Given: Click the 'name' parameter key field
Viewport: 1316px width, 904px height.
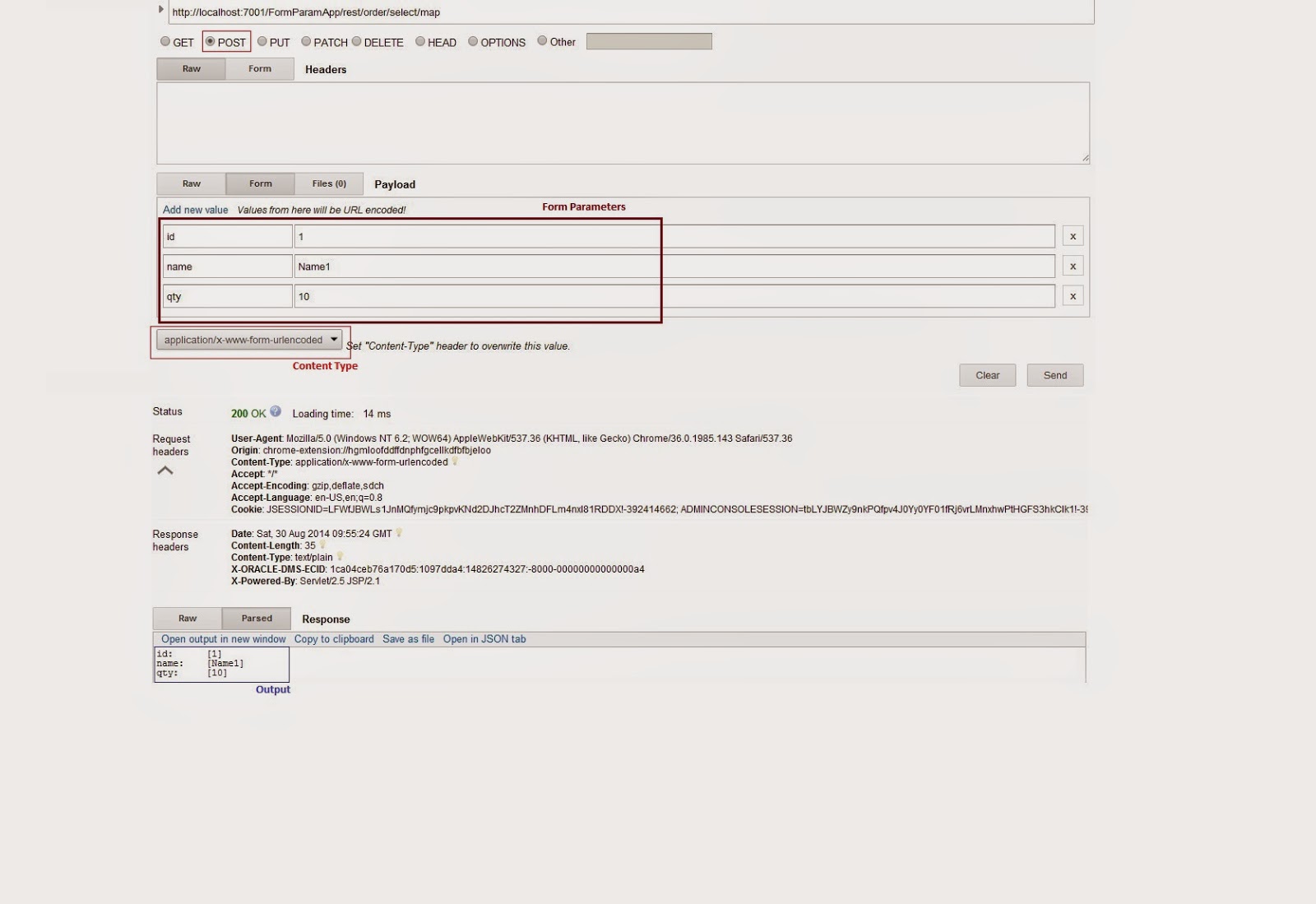Looking at the screenshot, I should click(227, 267).
